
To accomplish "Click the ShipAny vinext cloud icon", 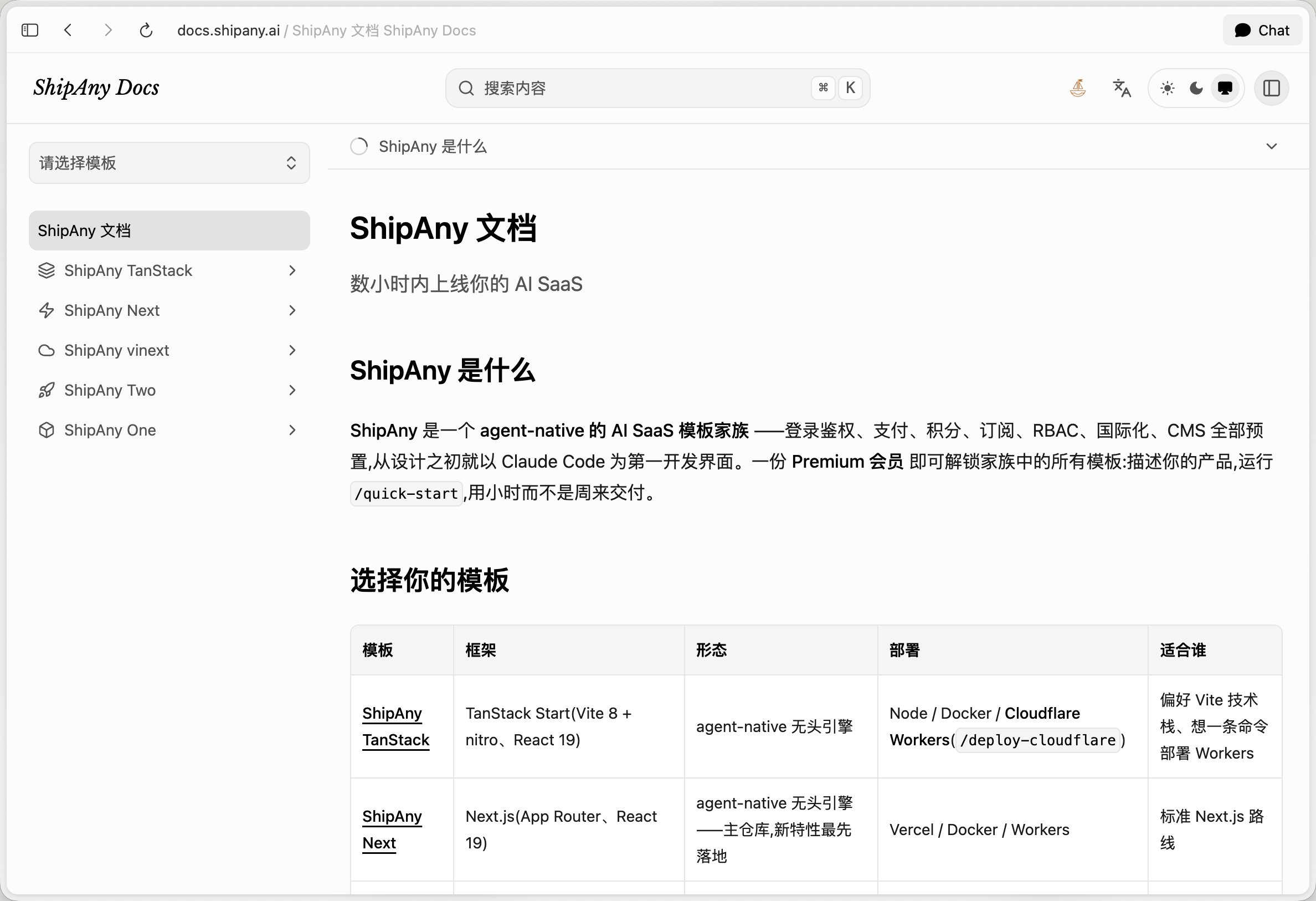I will click(x=47, y=350).
